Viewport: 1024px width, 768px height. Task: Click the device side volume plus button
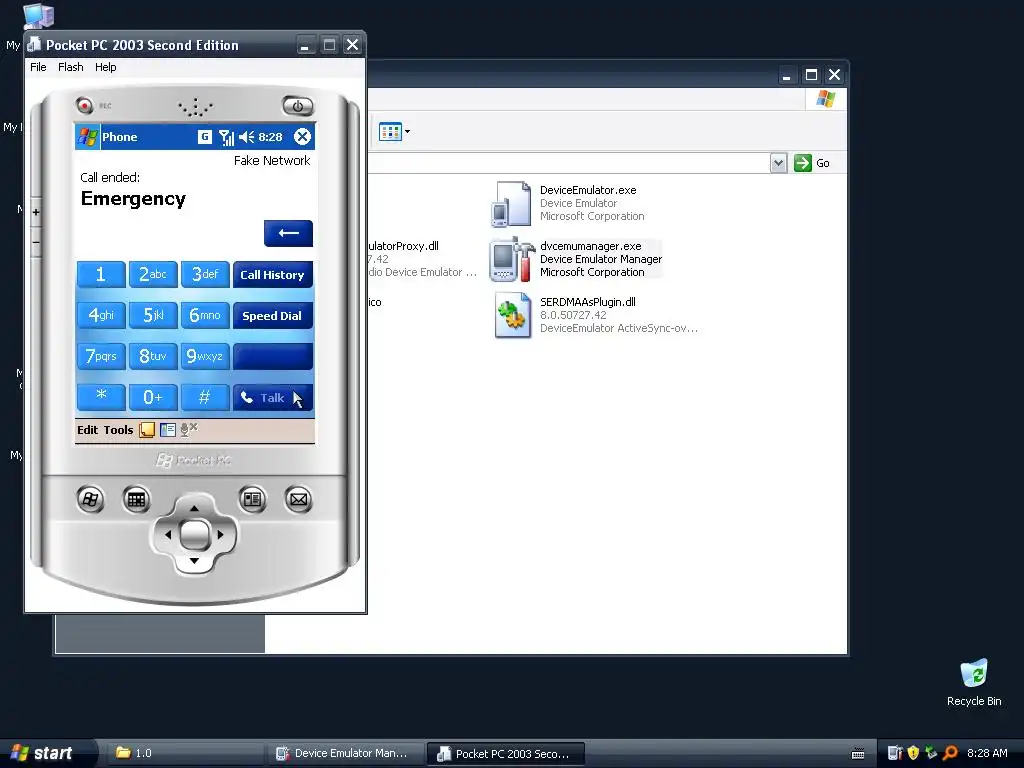[x=36, y=212]
